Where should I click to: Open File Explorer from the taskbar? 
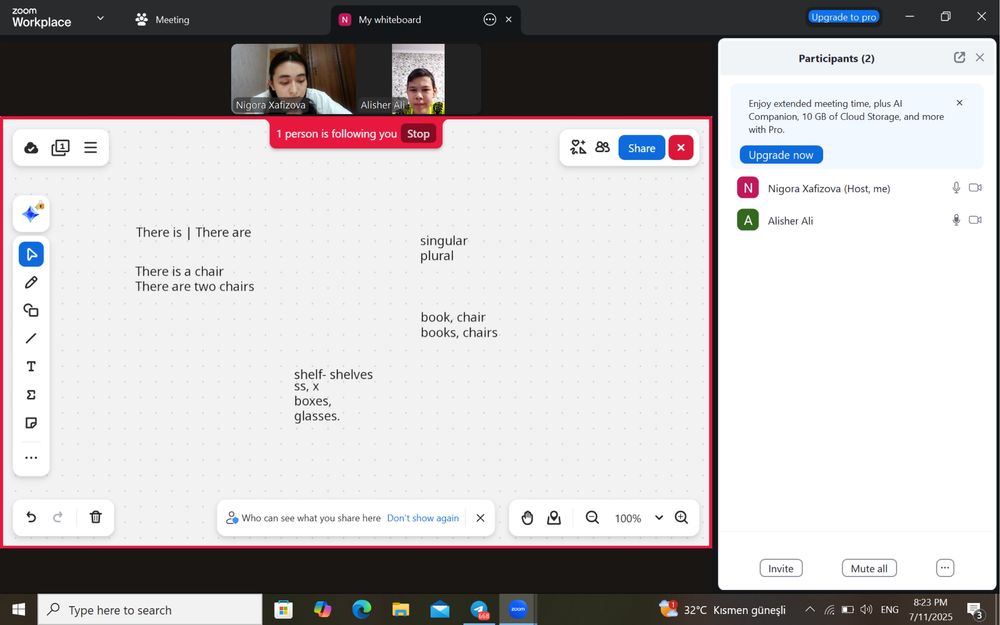coord(401,610)
